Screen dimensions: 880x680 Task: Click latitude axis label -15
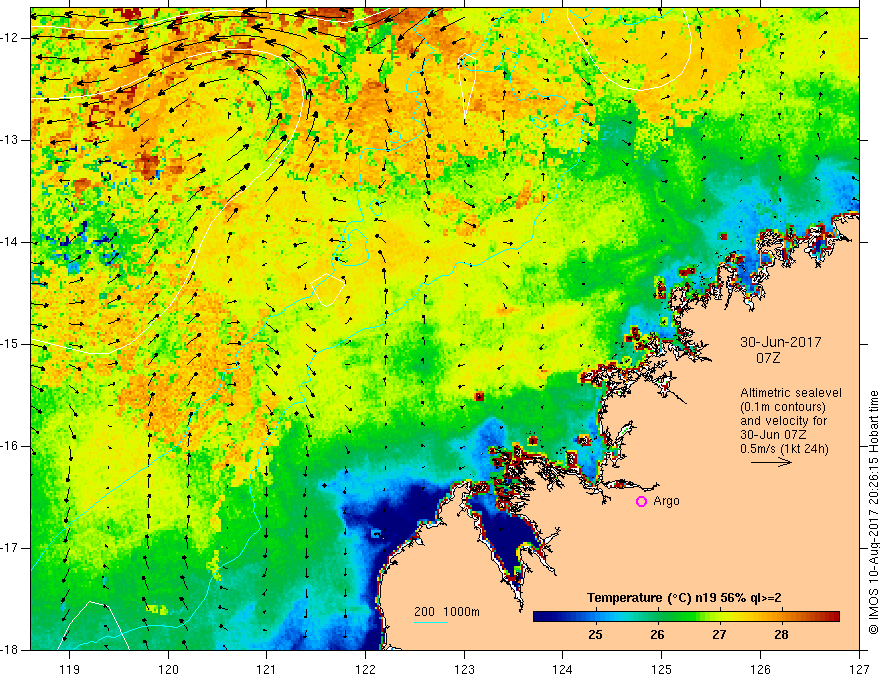coord(11,344)
